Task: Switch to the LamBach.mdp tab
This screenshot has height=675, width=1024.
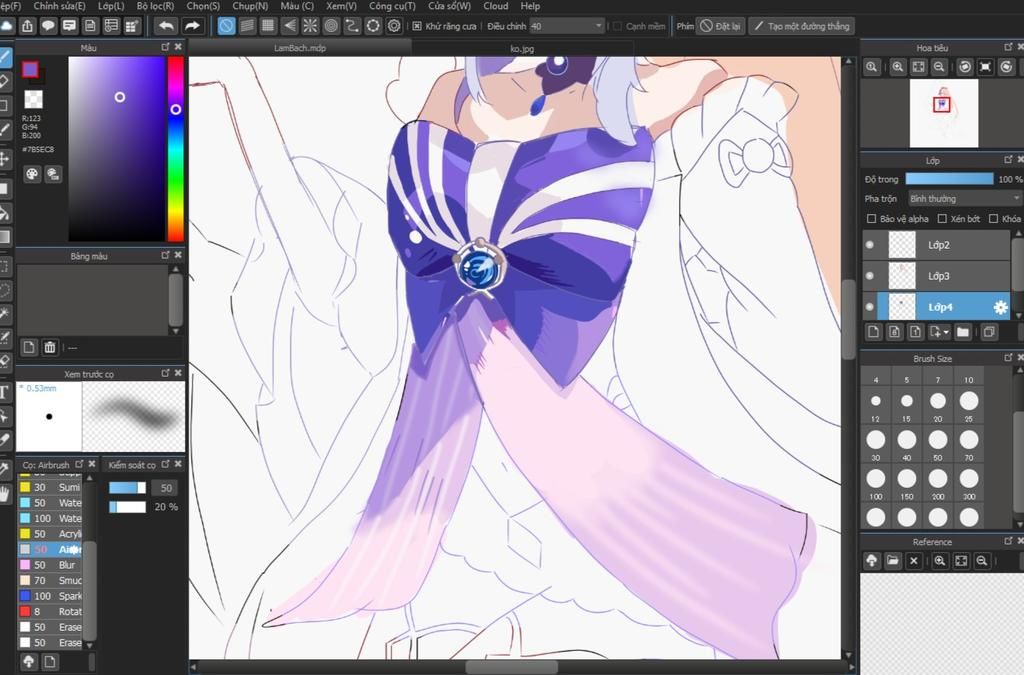Action: pyautogui.click(x=300, y=48)
